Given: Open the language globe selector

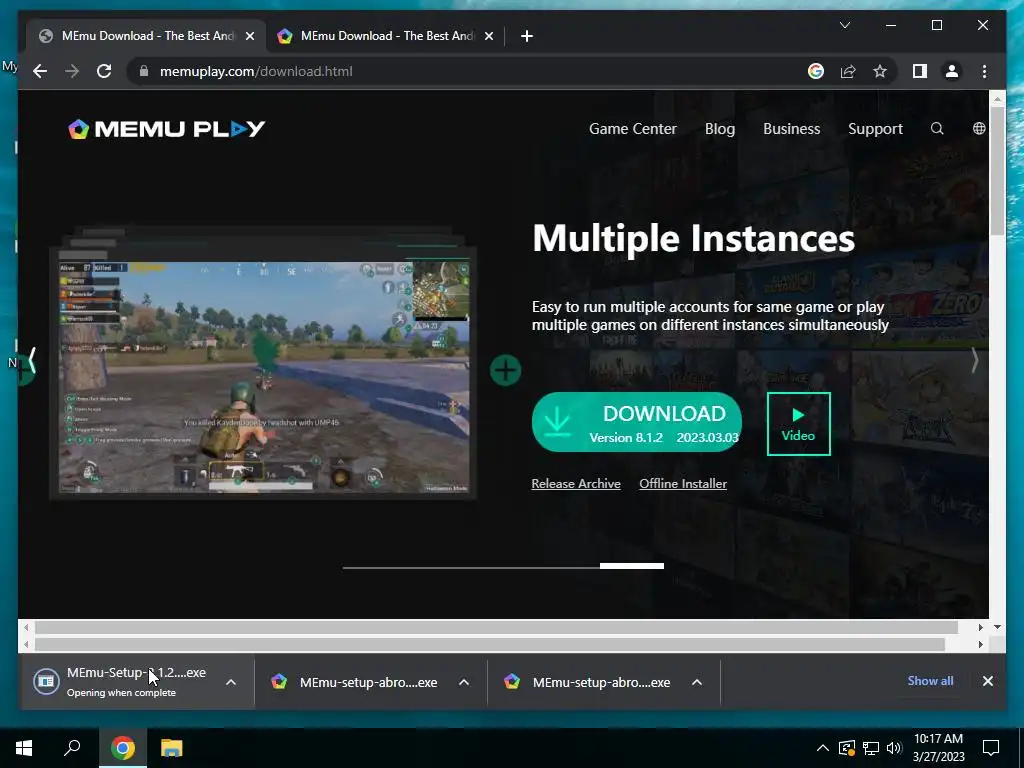Looking at the screenshot, I should coord(979,129).
